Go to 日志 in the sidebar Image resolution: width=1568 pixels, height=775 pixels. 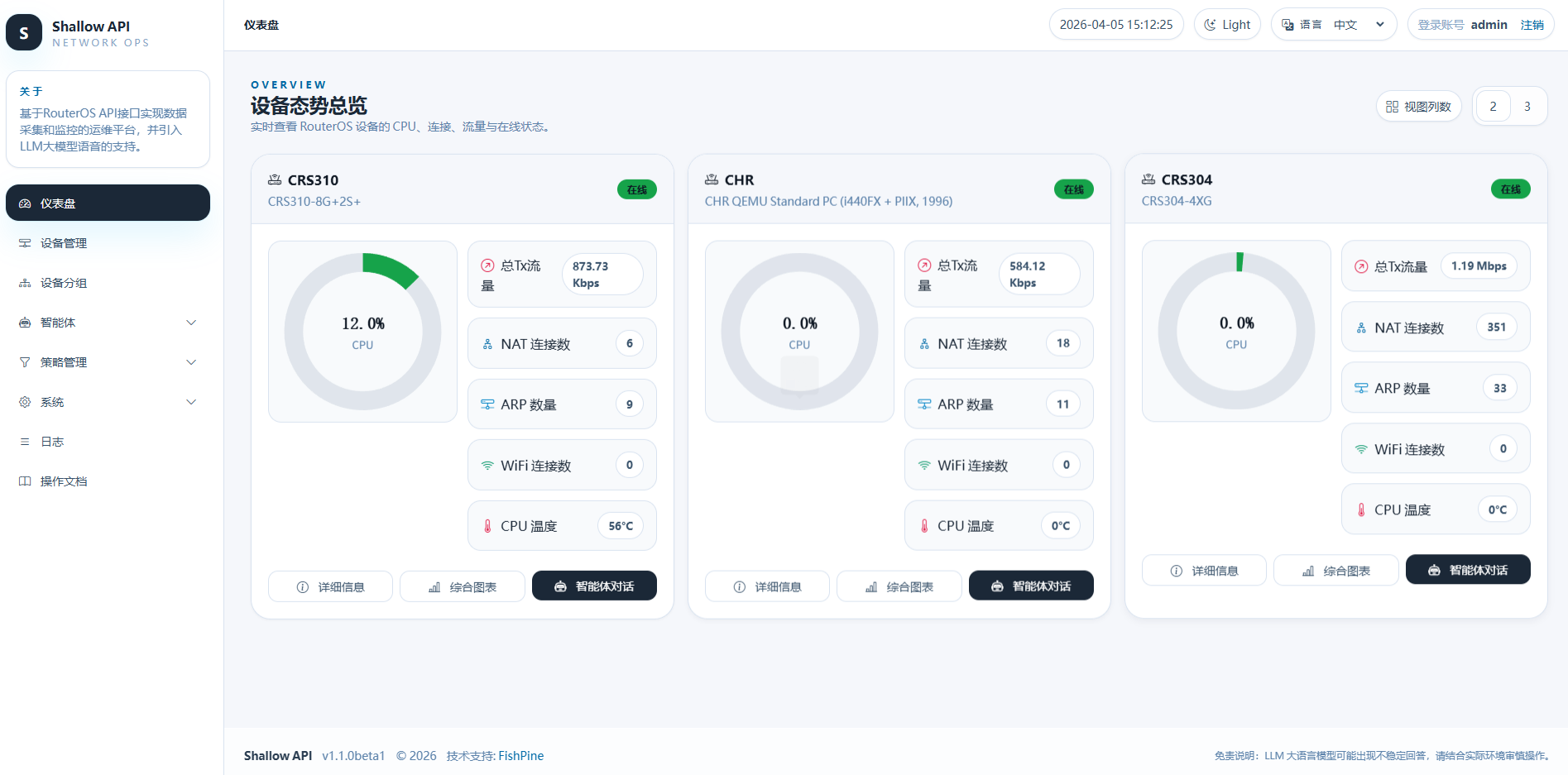click(x=52, y=442)
